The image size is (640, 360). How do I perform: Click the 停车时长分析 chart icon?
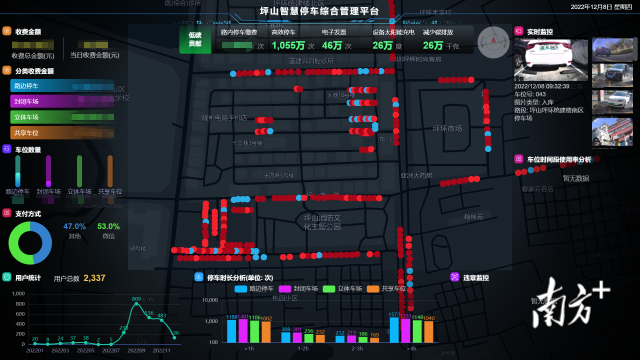pyautogui.click(x=198, y=277)
